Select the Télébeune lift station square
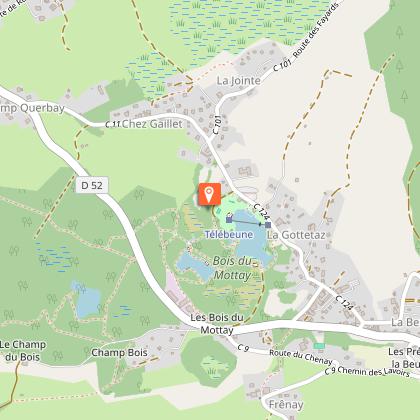The image size is (420, 420). [229, 219]
